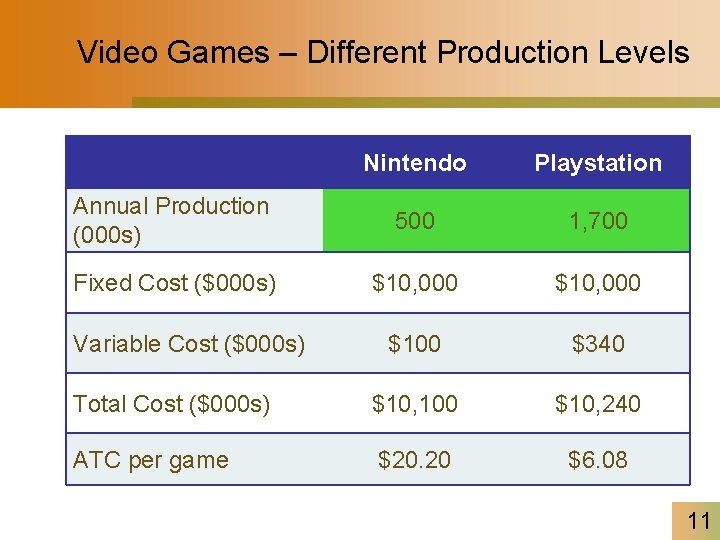Image resolution: width=720 pixels, height=540 pixels.
Task: Select the Fixed Cost ($000s) label
Action: pyautogui.click(x=174, y=283)
